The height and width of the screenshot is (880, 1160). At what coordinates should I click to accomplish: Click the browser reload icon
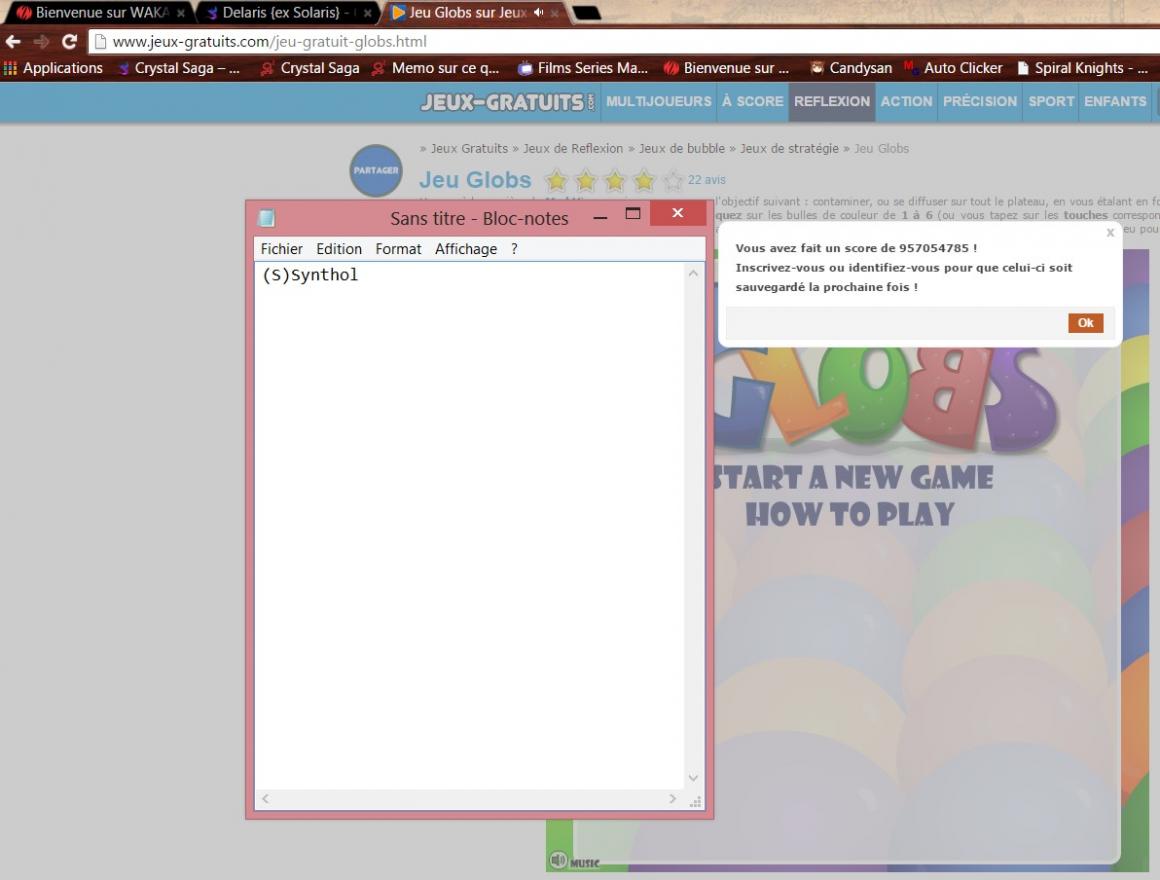69,42
